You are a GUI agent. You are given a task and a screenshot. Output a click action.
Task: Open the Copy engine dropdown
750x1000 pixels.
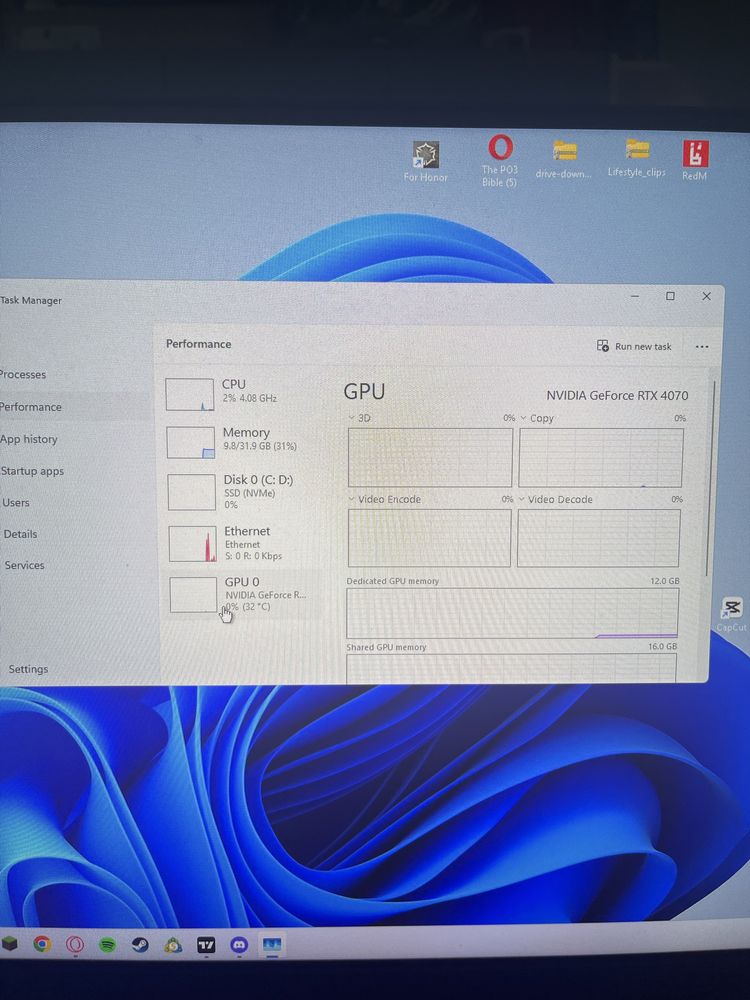tap(537, 418)
